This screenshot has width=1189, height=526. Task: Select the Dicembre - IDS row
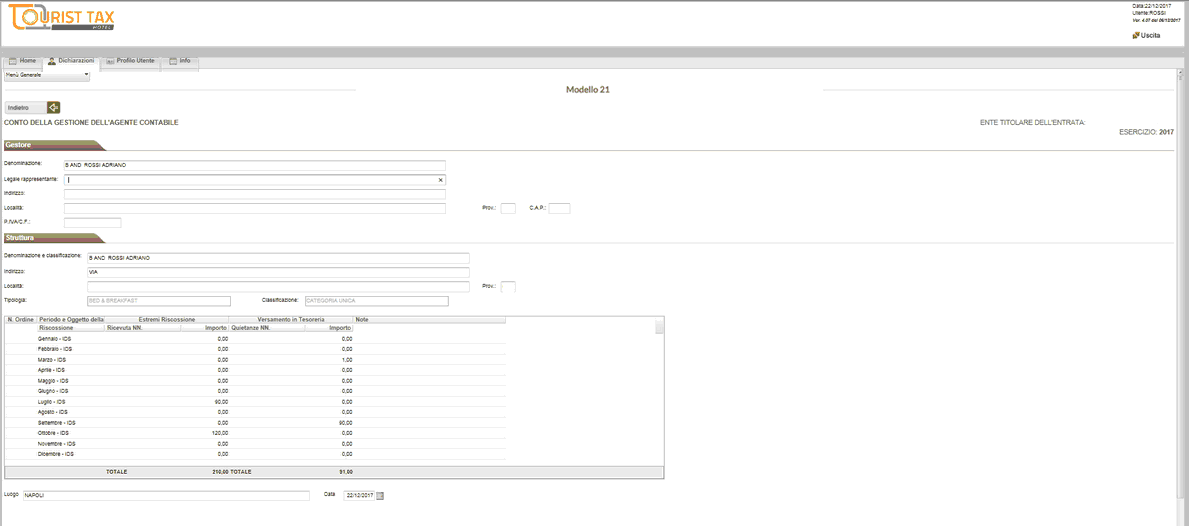tap(256, 454)
